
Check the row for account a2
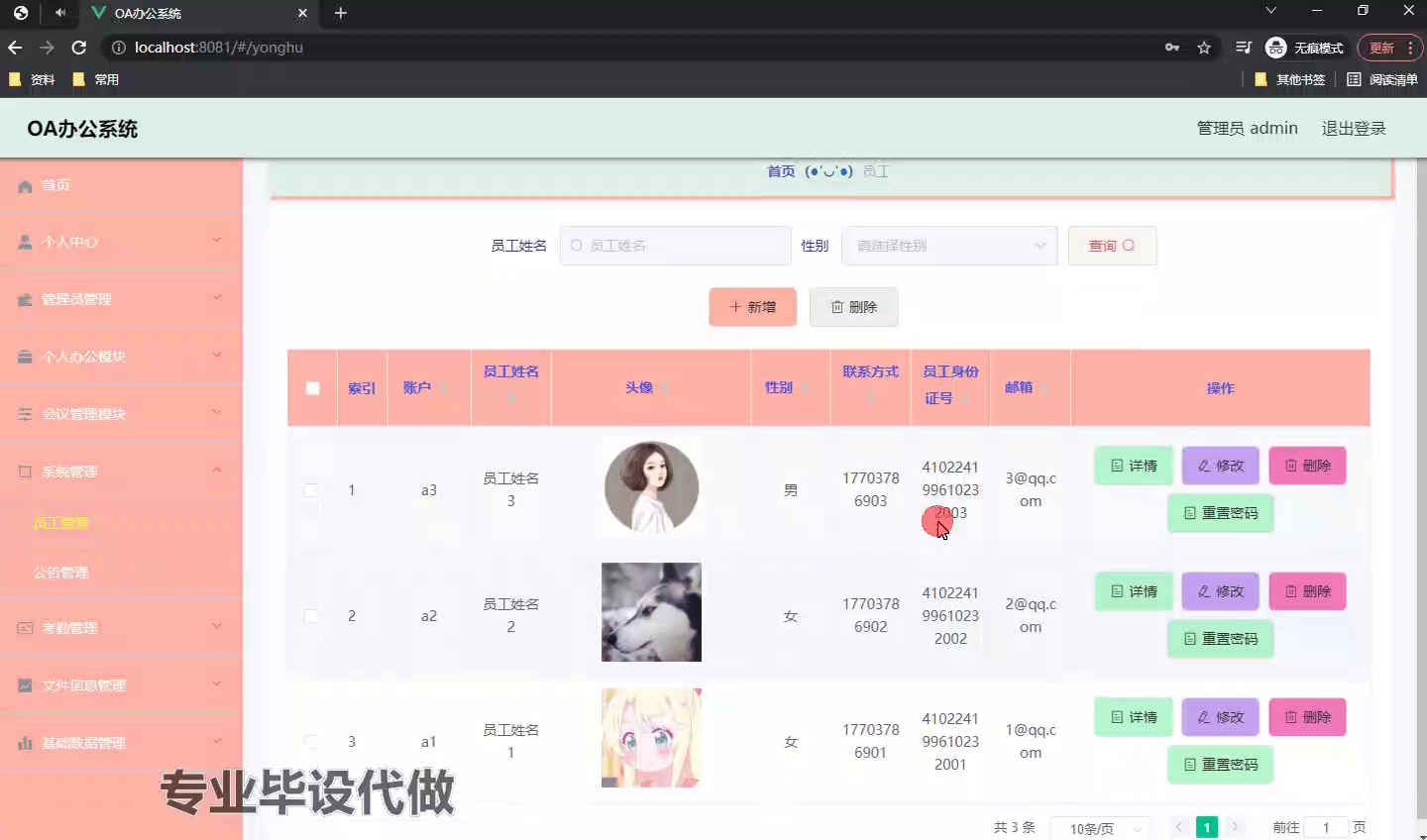tap(311, 616)
